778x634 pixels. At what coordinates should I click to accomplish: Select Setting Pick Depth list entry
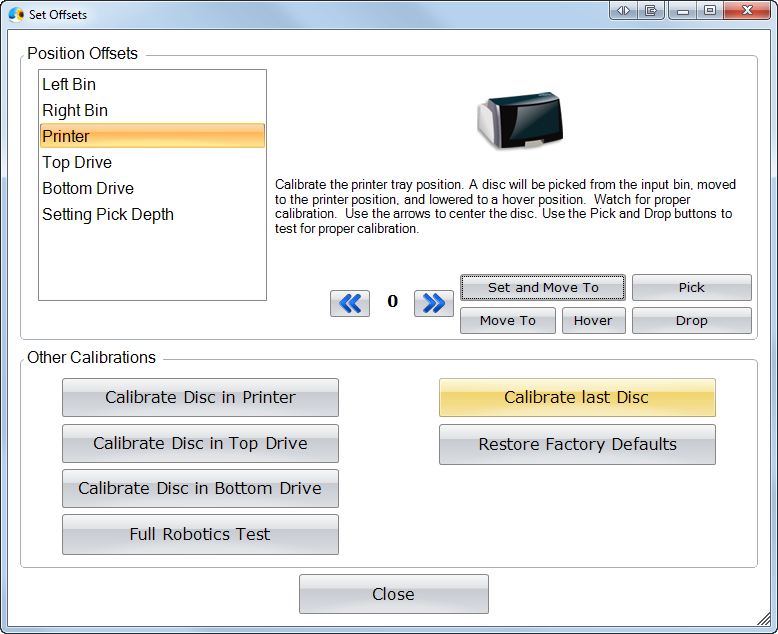tap(108, 215)
